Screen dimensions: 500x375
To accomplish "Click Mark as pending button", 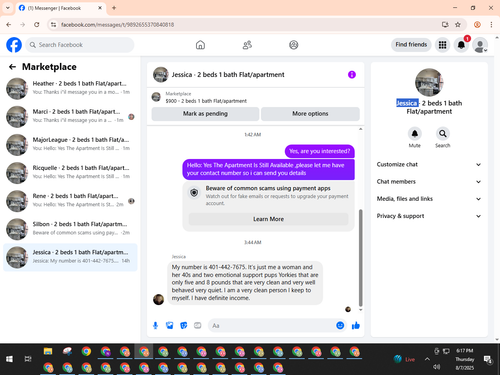I will tap(205, 114).
